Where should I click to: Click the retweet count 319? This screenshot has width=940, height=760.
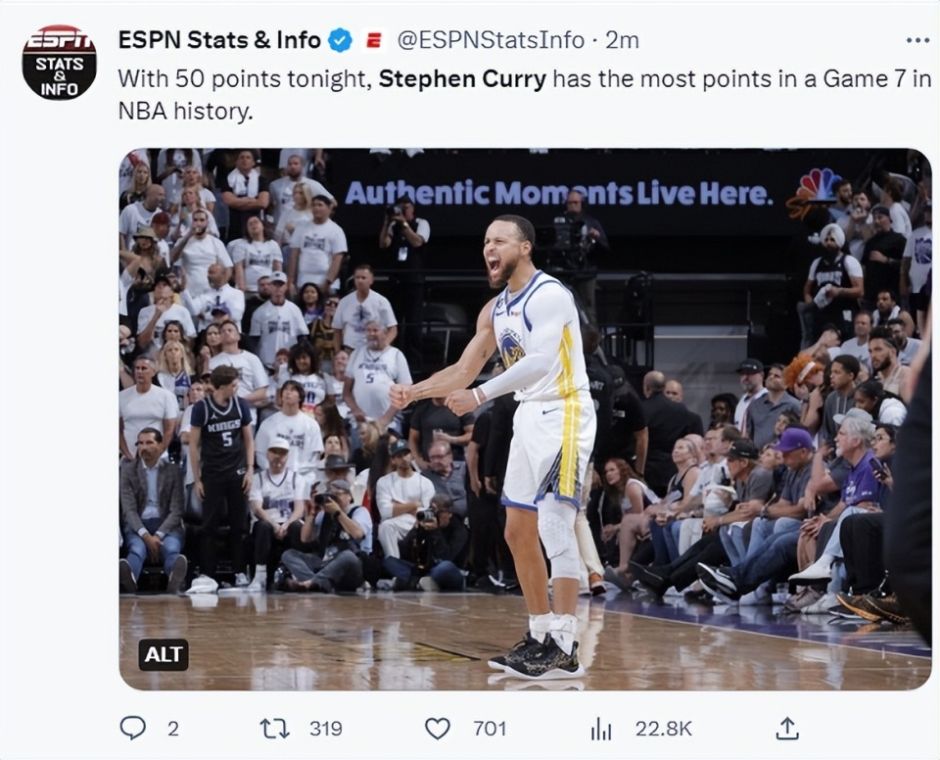coord(325,729)
